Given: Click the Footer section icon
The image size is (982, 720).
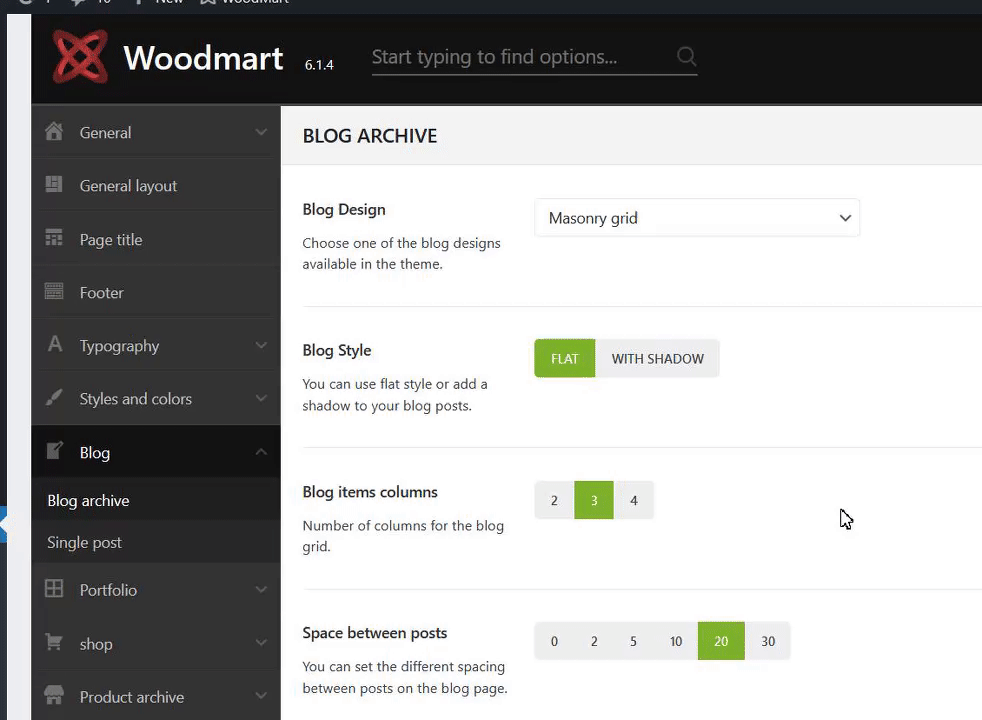Looking at the screenshot, I should [x=54, y=292].
